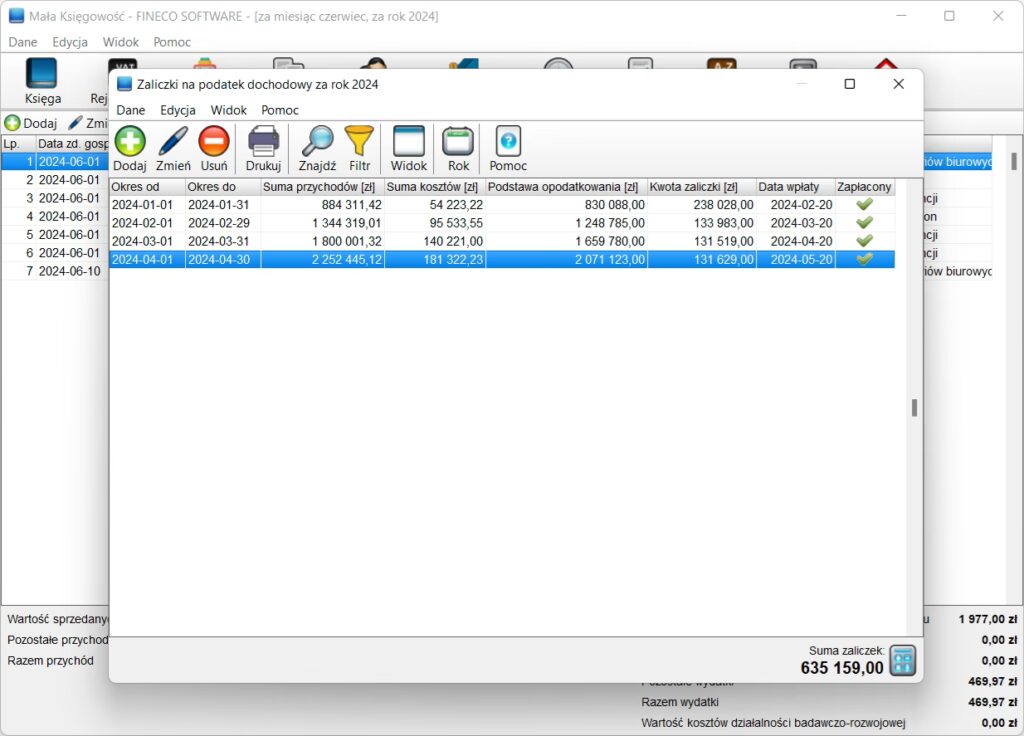Click the calculator icon beside Suma zaliczek
This screenshot has width=1024, height=736.
(x=902, y=660)
